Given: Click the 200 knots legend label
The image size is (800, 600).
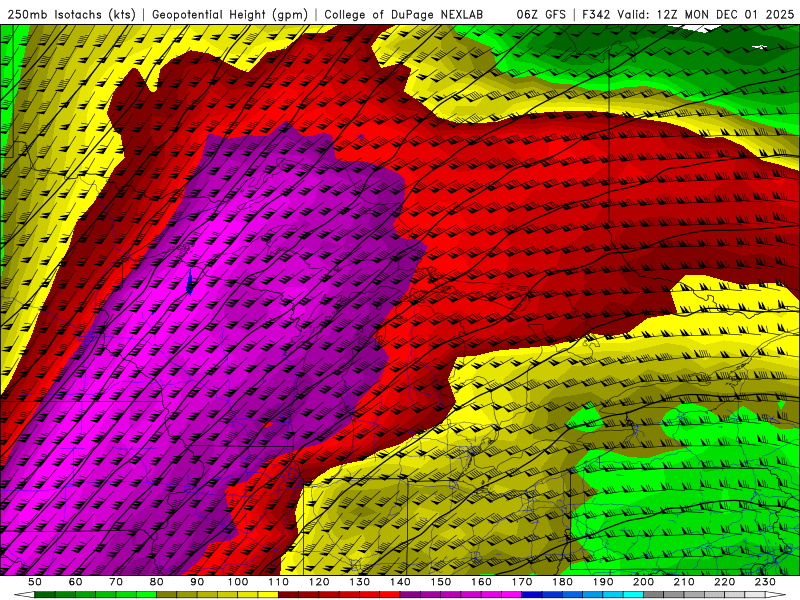Looking at the screenshot, I should click(x=643, y=582).
